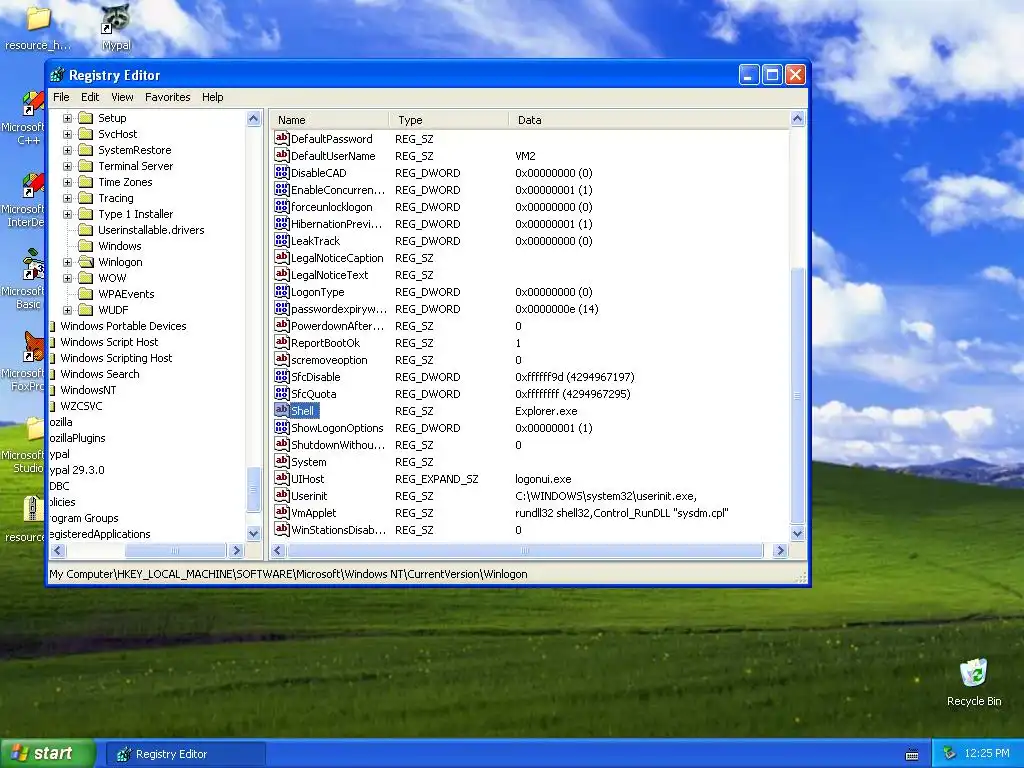This screenshot has height=768, width=1024.
Task: Expand the WUDF key
Action: point(67,310)
